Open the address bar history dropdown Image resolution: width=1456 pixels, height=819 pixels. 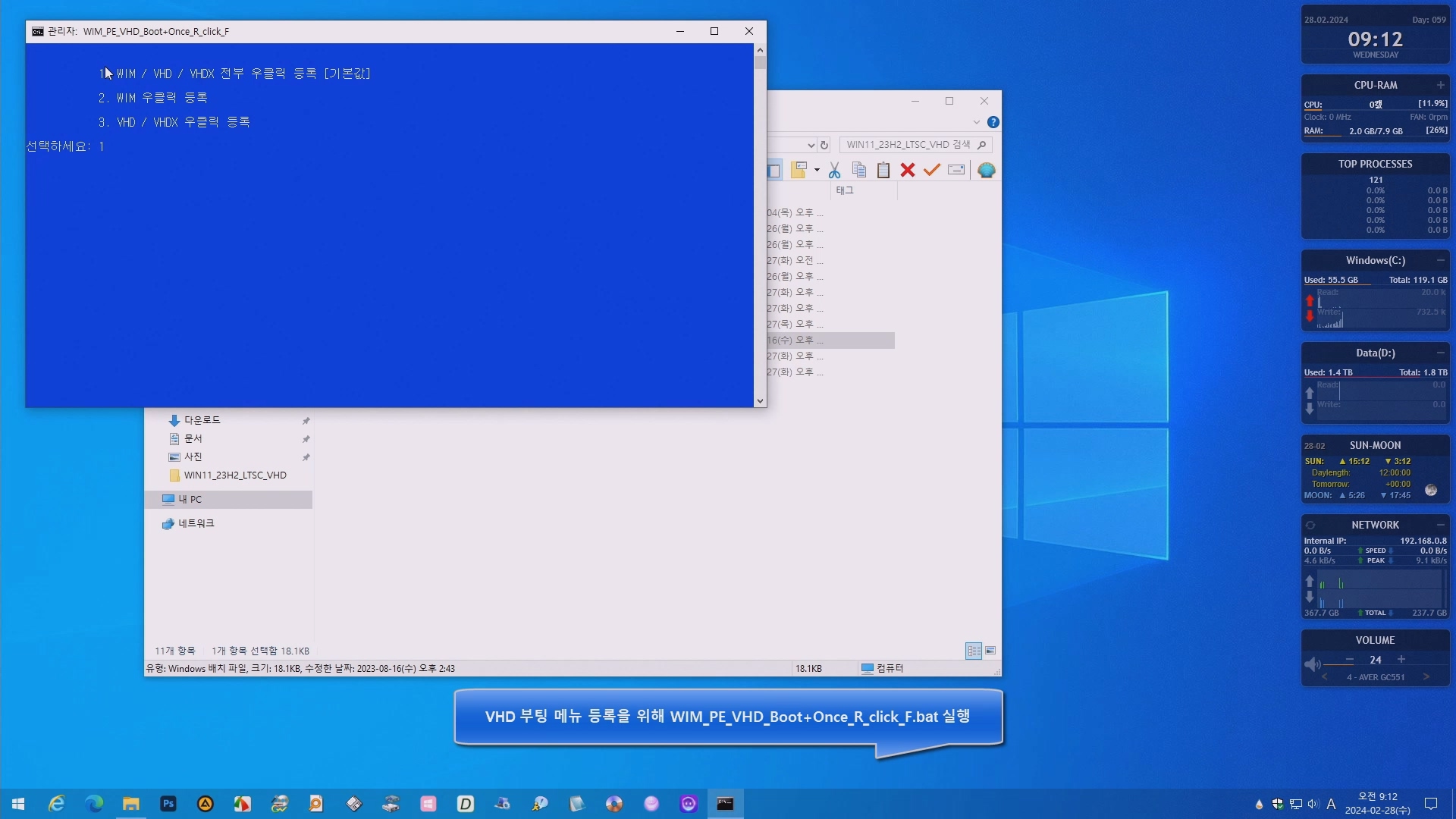tap(811, 145)
